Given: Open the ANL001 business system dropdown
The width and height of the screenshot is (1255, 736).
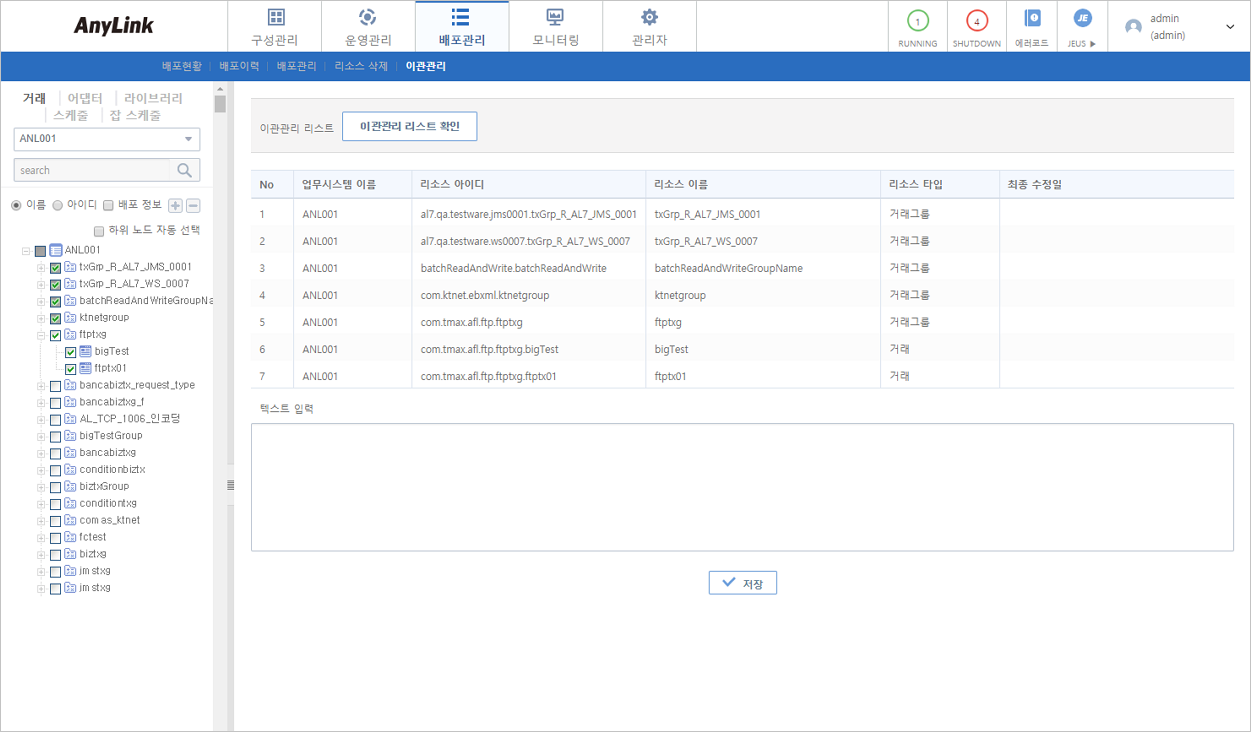Looking at the screenshot, I should point(106,139).
